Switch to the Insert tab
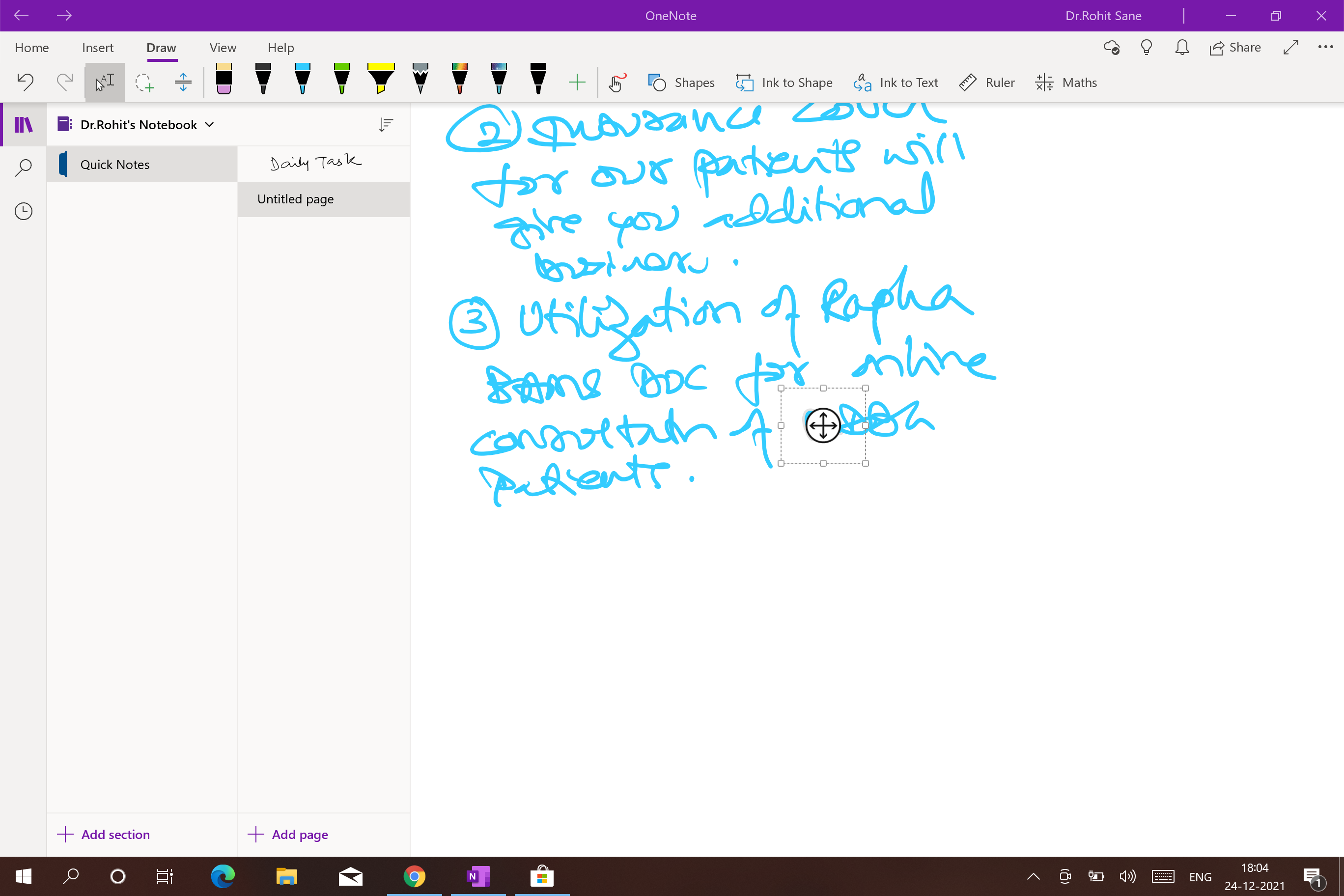This screenshot has width=1344, height=896. pos(98,48)
